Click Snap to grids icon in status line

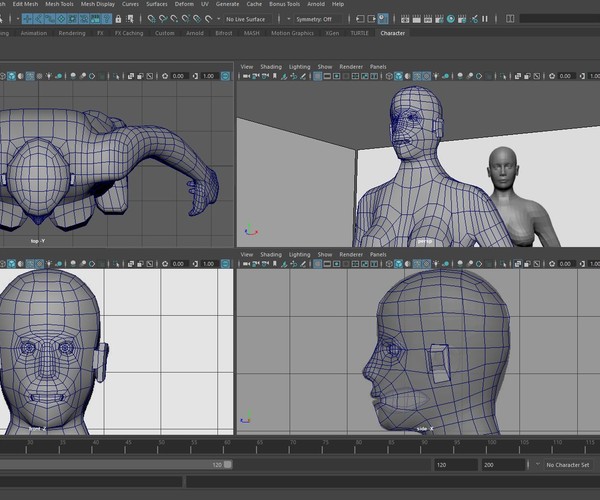(151, 18)
